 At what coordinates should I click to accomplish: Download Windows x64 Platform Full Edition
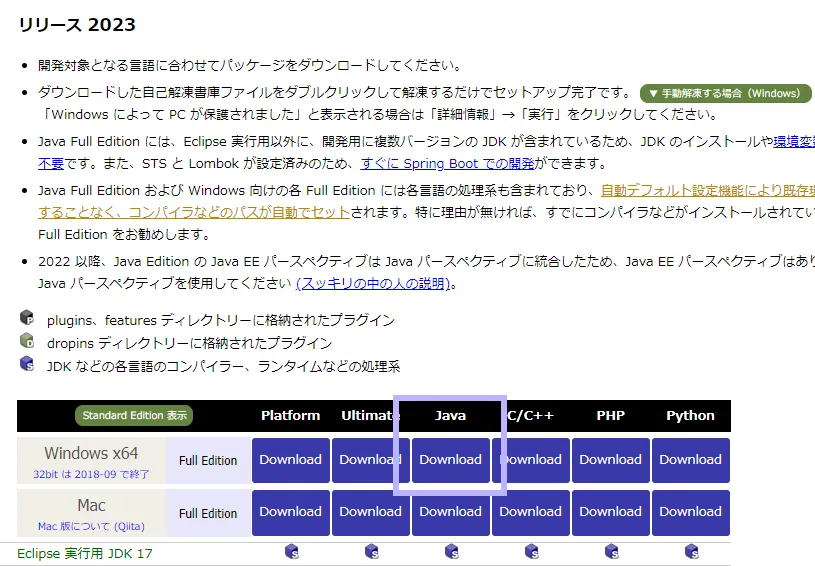coord(291,460)
